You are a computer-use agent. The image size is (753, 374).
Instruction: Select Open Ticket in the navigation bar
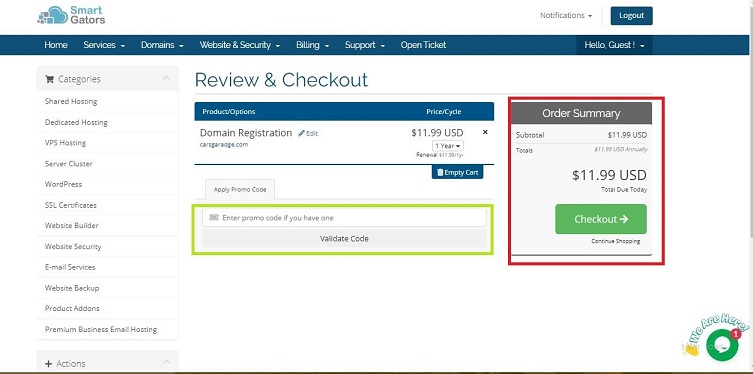point(424,45)
